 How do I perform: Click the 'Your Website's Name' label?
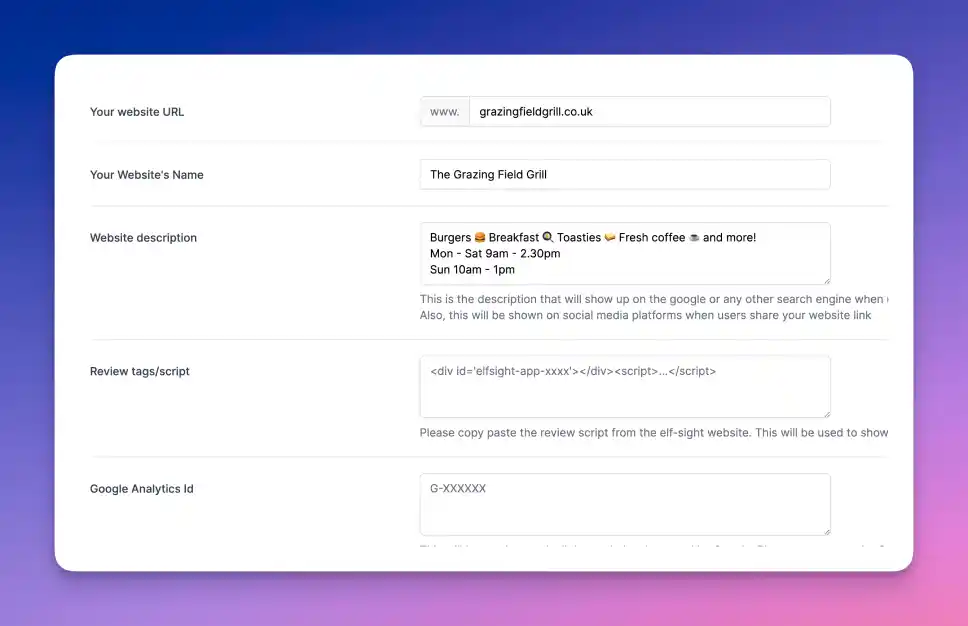(147, 175)
